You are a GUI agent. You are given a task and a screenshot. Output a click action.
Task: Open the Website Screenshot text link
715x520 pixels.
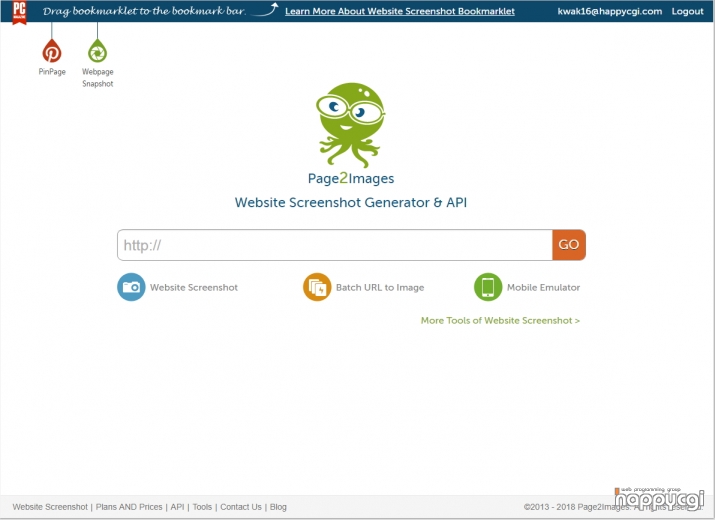pos(194,287)
